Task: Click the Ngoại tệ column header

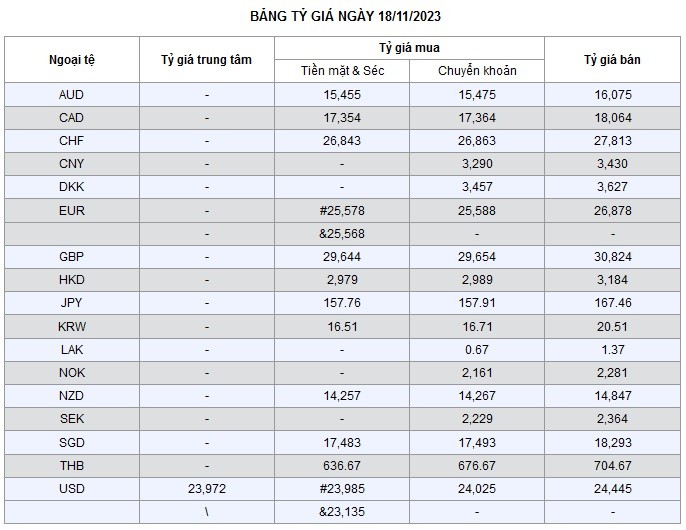Action: point(72,60)
